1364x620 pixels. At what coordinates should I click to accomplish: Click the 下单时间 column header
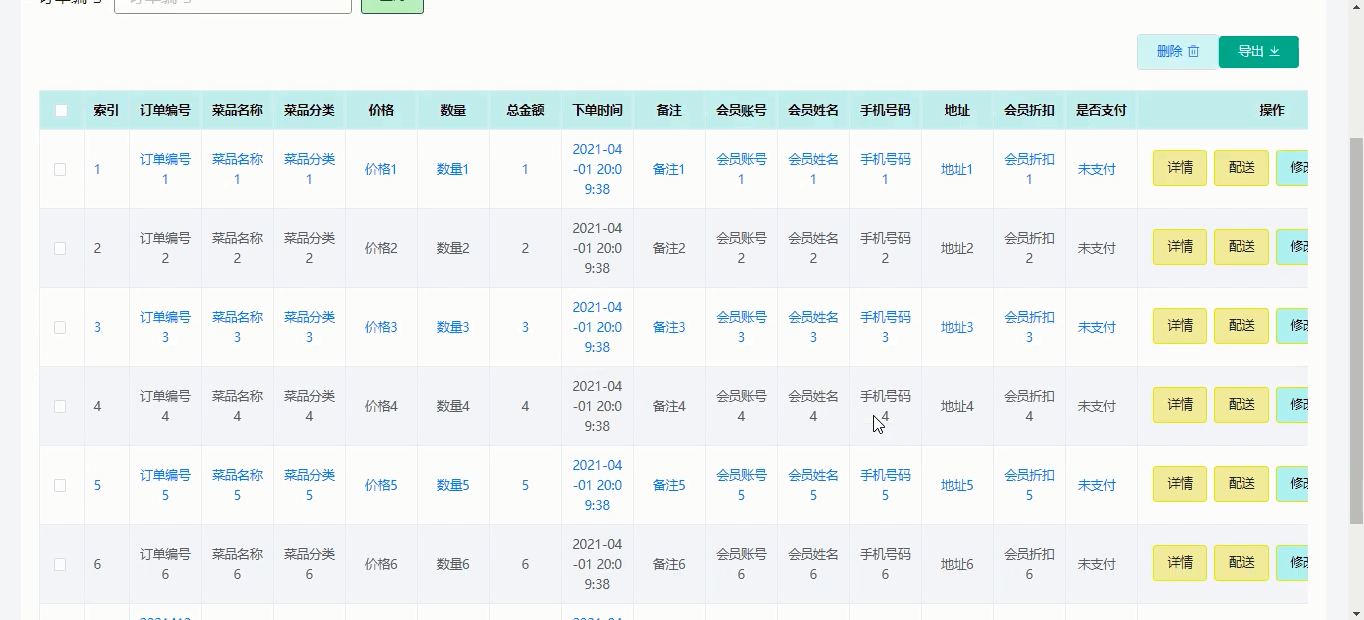coord(597,111)
